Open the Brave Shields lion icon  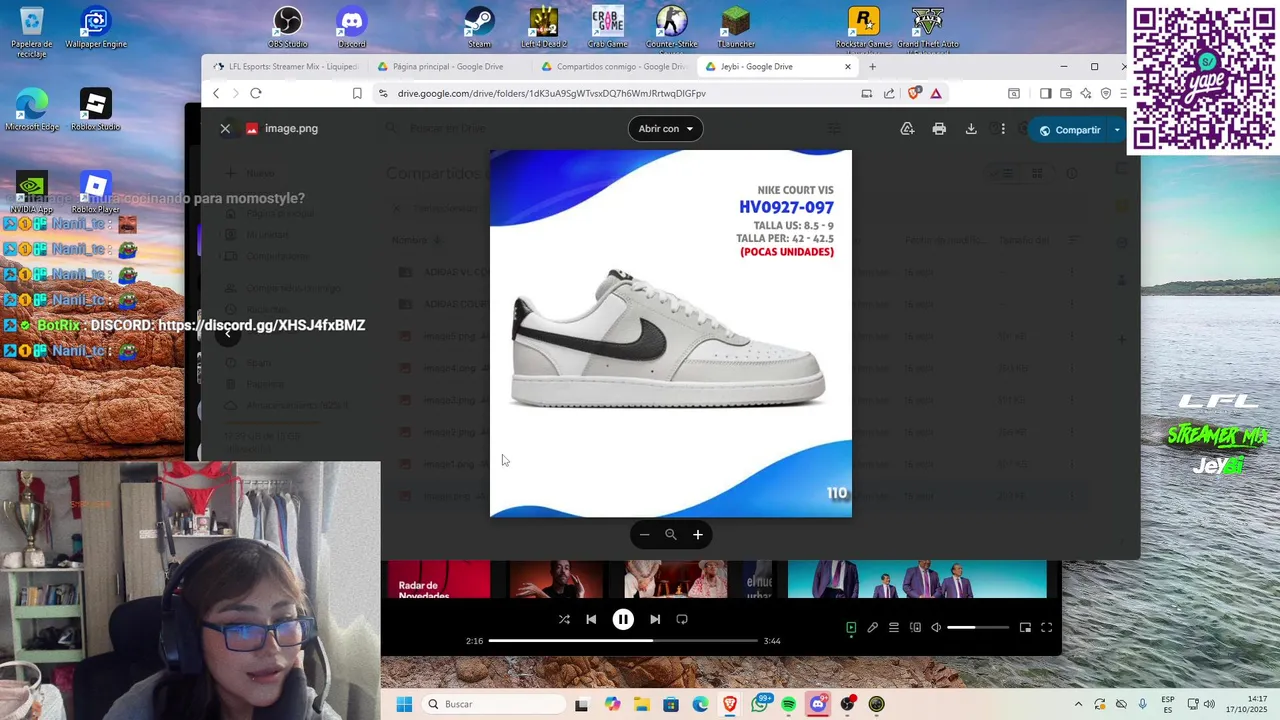[914, 93]
